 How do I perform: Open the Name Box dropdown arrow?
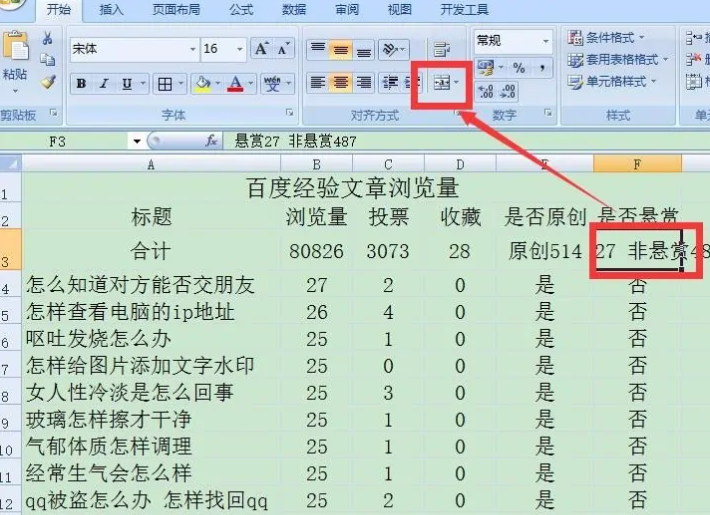click(x=137, y=142)
